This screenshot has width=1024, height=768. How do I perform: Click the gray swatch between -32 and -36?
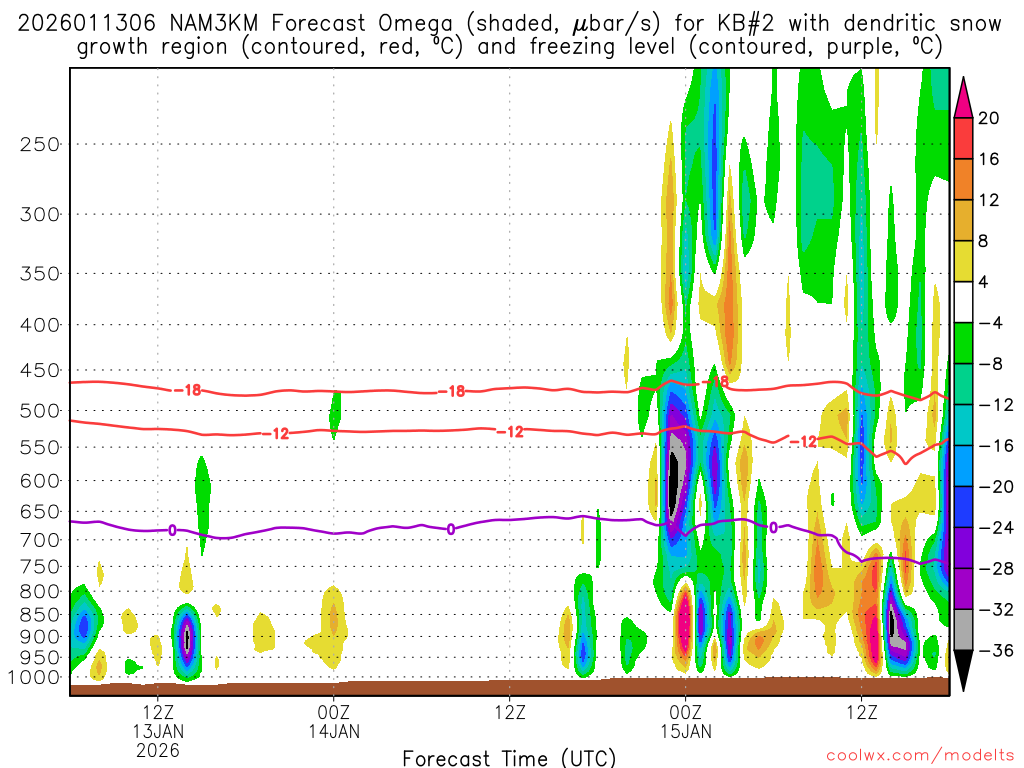point(963,630)
